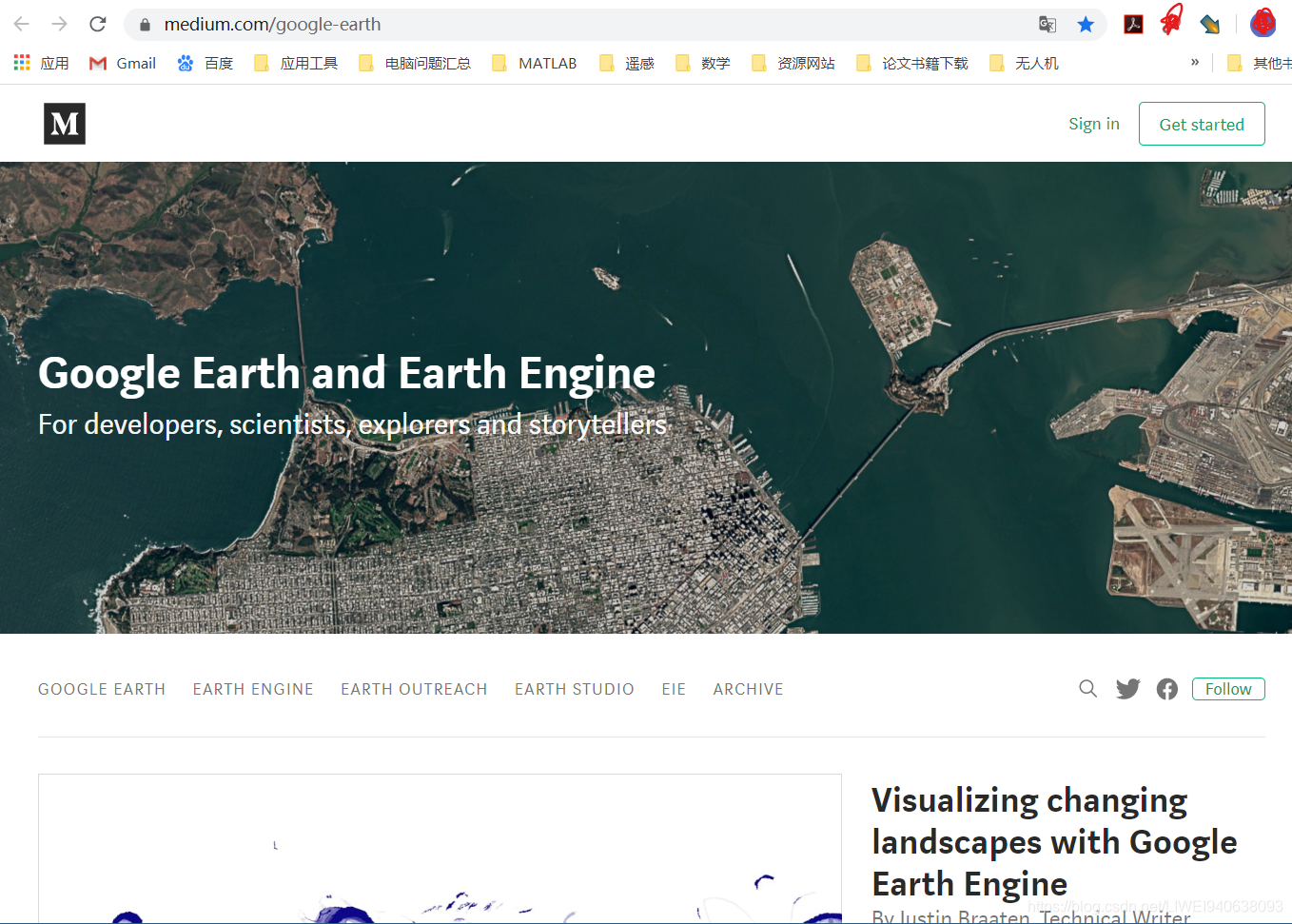Follow the publication with Follow button

(1228, 689)
